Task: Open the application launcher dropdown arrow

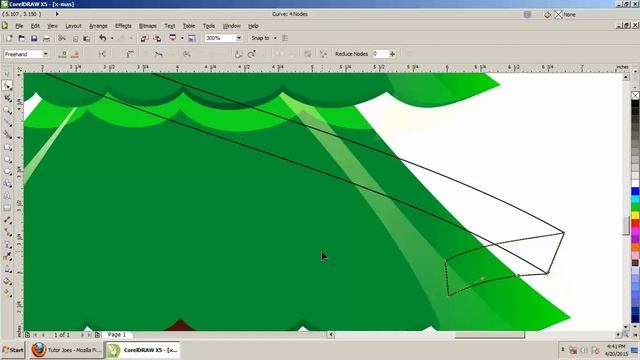Action: (182, 38)
